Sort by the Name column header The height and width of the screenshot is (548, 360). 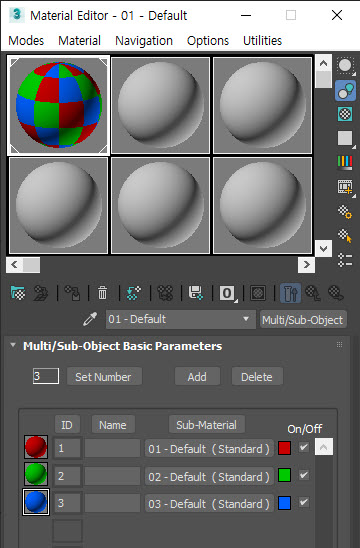pyautogui.click(x=113, y=425)
